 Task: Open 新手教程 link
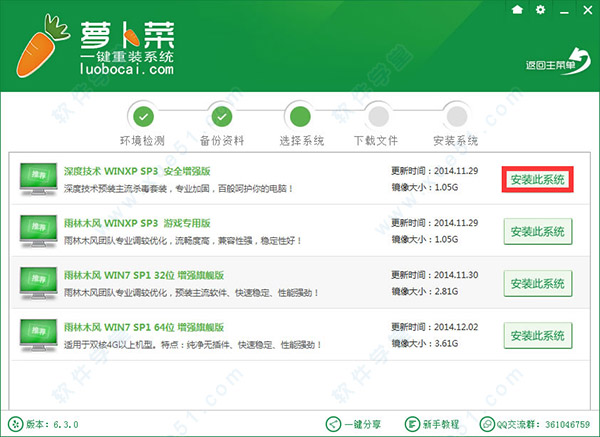440,424
